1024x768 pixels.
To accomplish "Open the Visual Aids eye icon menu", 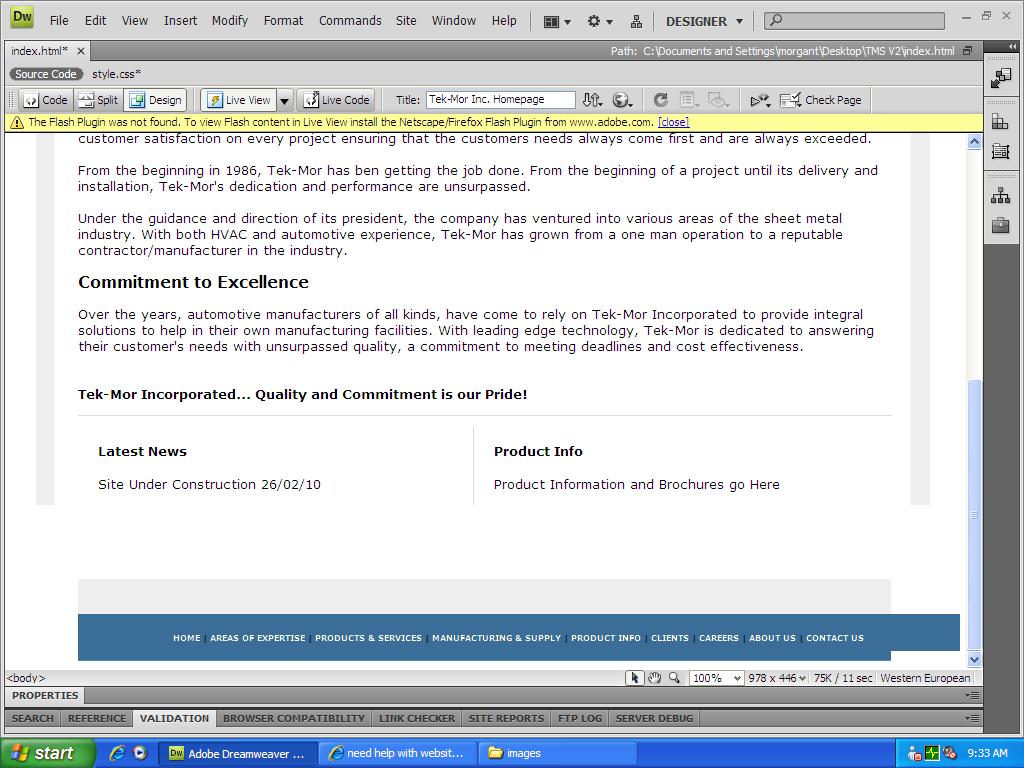I will coord(718,100).
